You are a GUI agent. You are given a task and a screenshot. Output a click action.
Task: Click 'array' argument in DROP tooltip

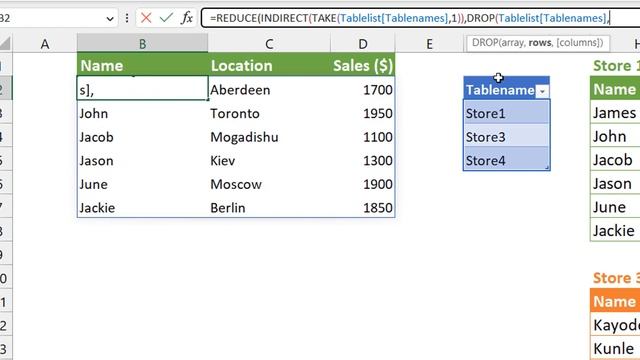point(513,43)
